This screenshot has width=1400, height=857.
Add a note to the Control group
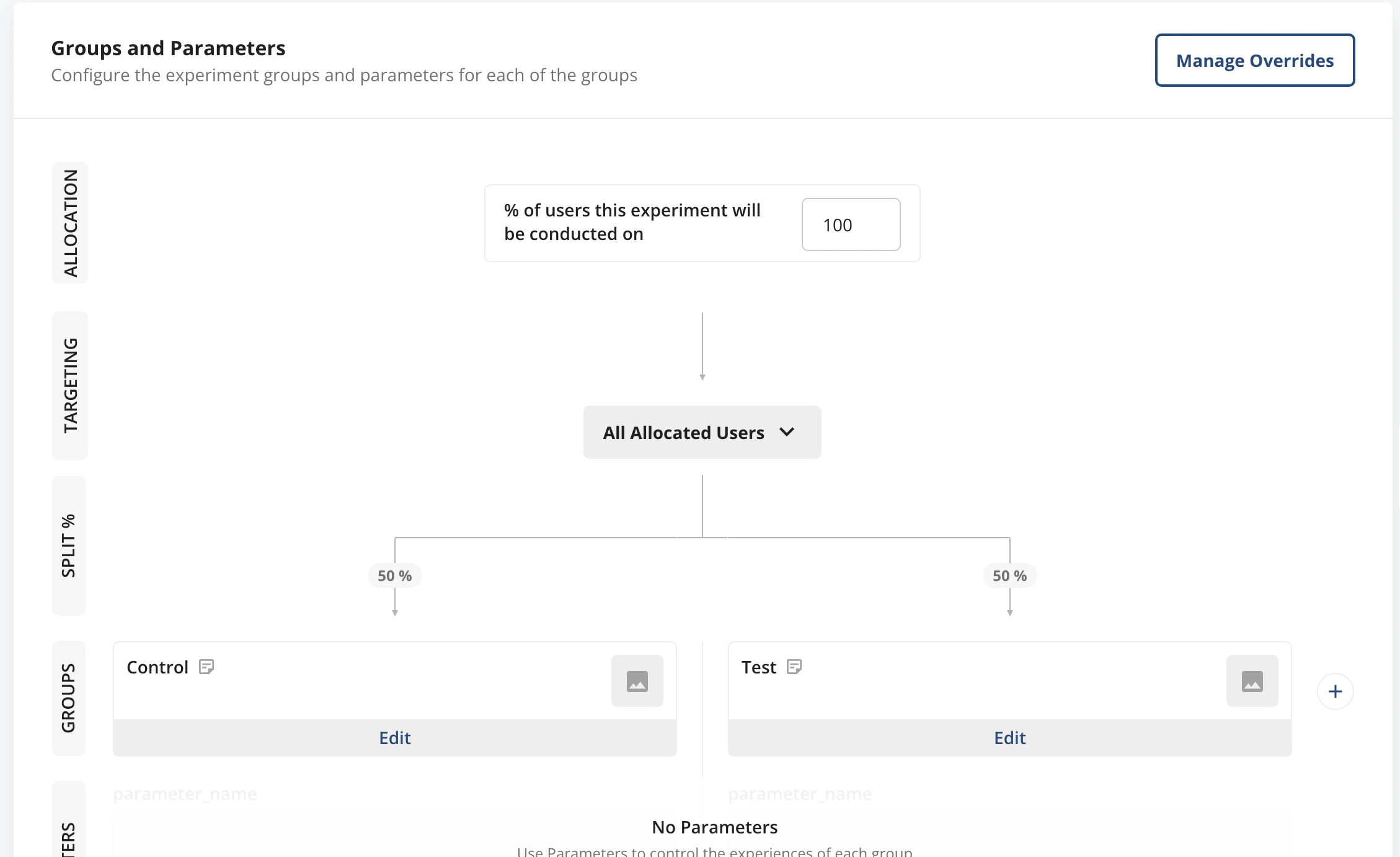click(205, 667)
